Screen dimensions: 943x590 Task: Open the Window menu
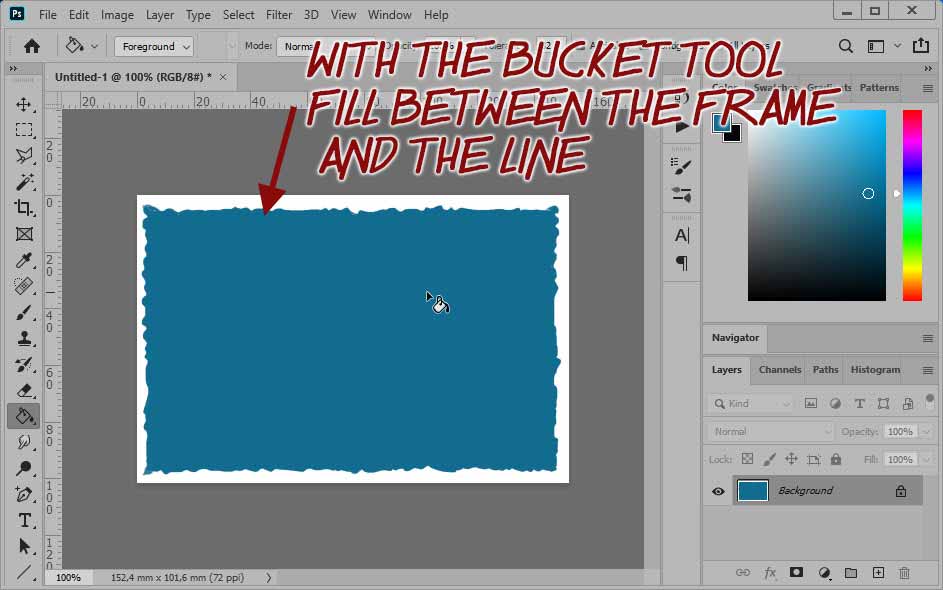click(x=390, y=14)
